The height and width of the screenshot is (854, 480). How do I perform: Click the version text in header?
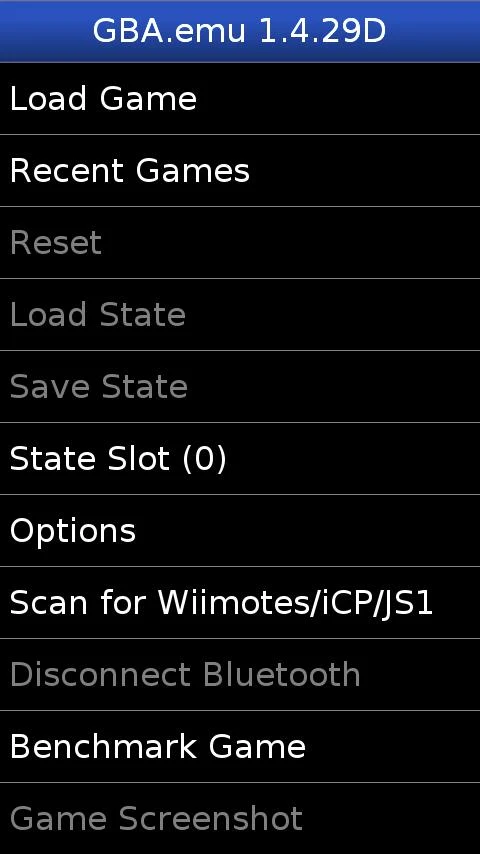click(322, 32)
